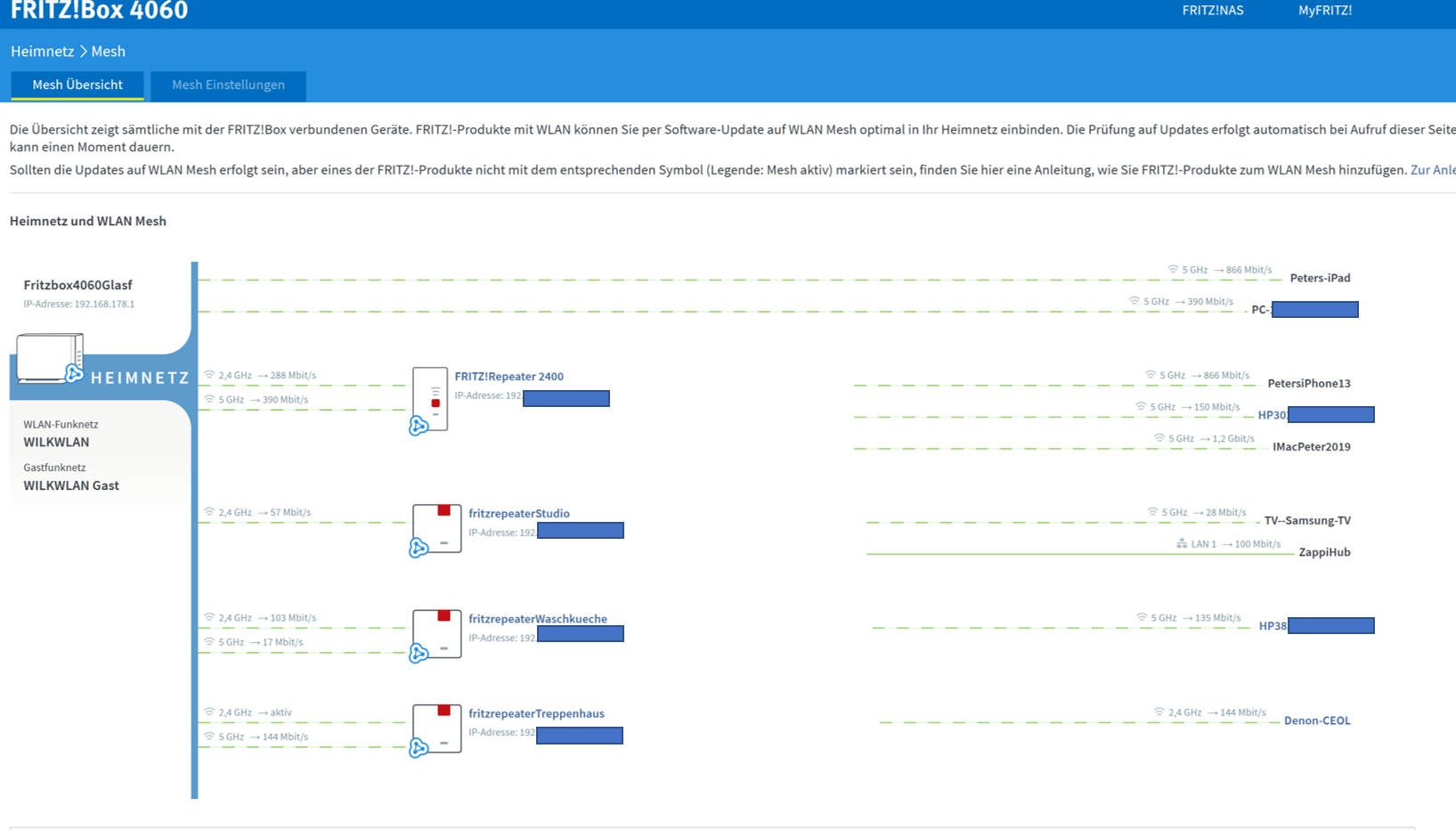This screenshot has height=830, width=1456.
Task: Click Wi-Fi icon for PetersiPhone13 connection
Action: tap(1151, 375)
